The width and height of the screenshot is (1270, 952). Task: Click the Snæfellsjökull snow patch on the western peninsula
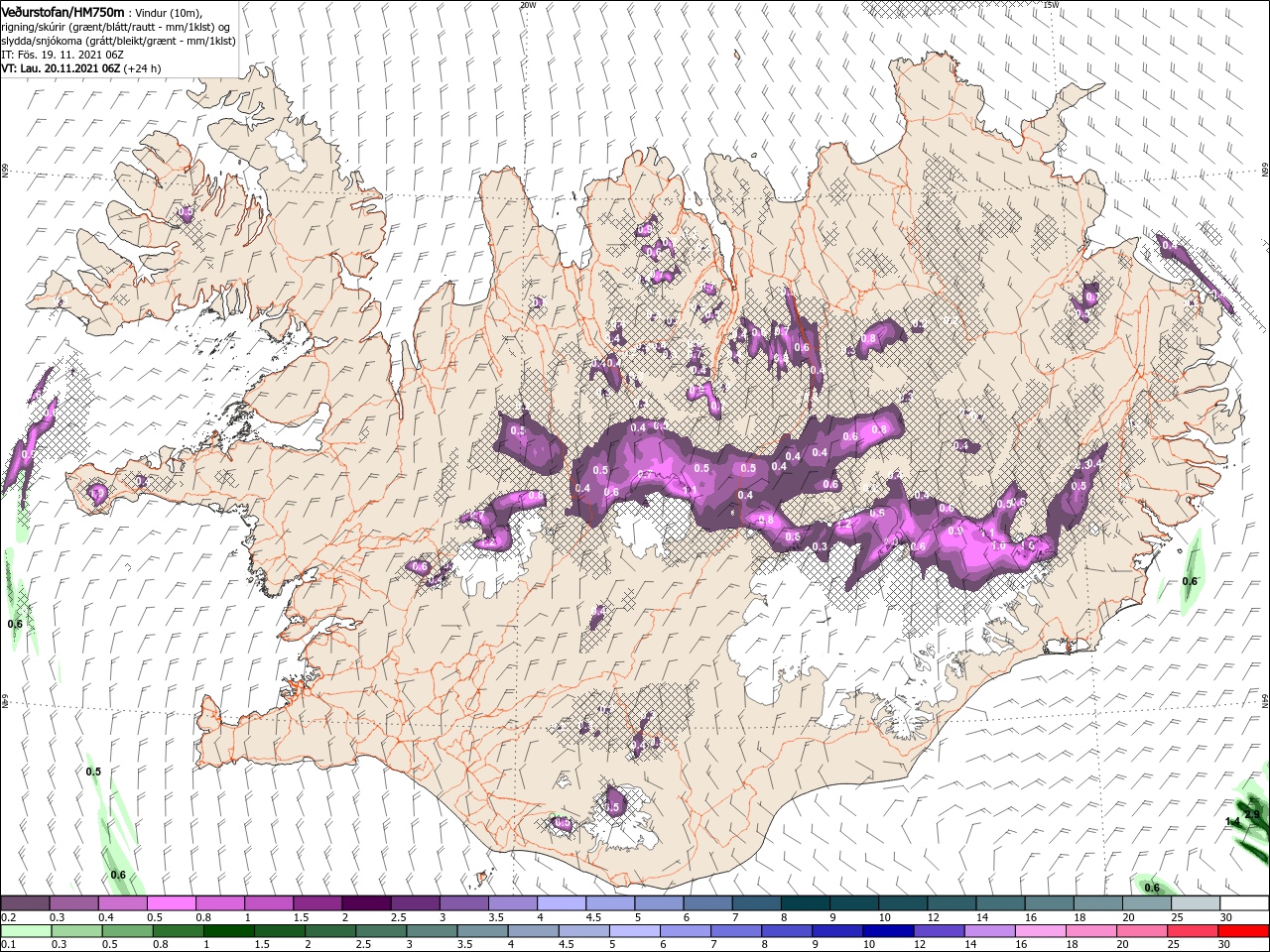tap(97, 492)
